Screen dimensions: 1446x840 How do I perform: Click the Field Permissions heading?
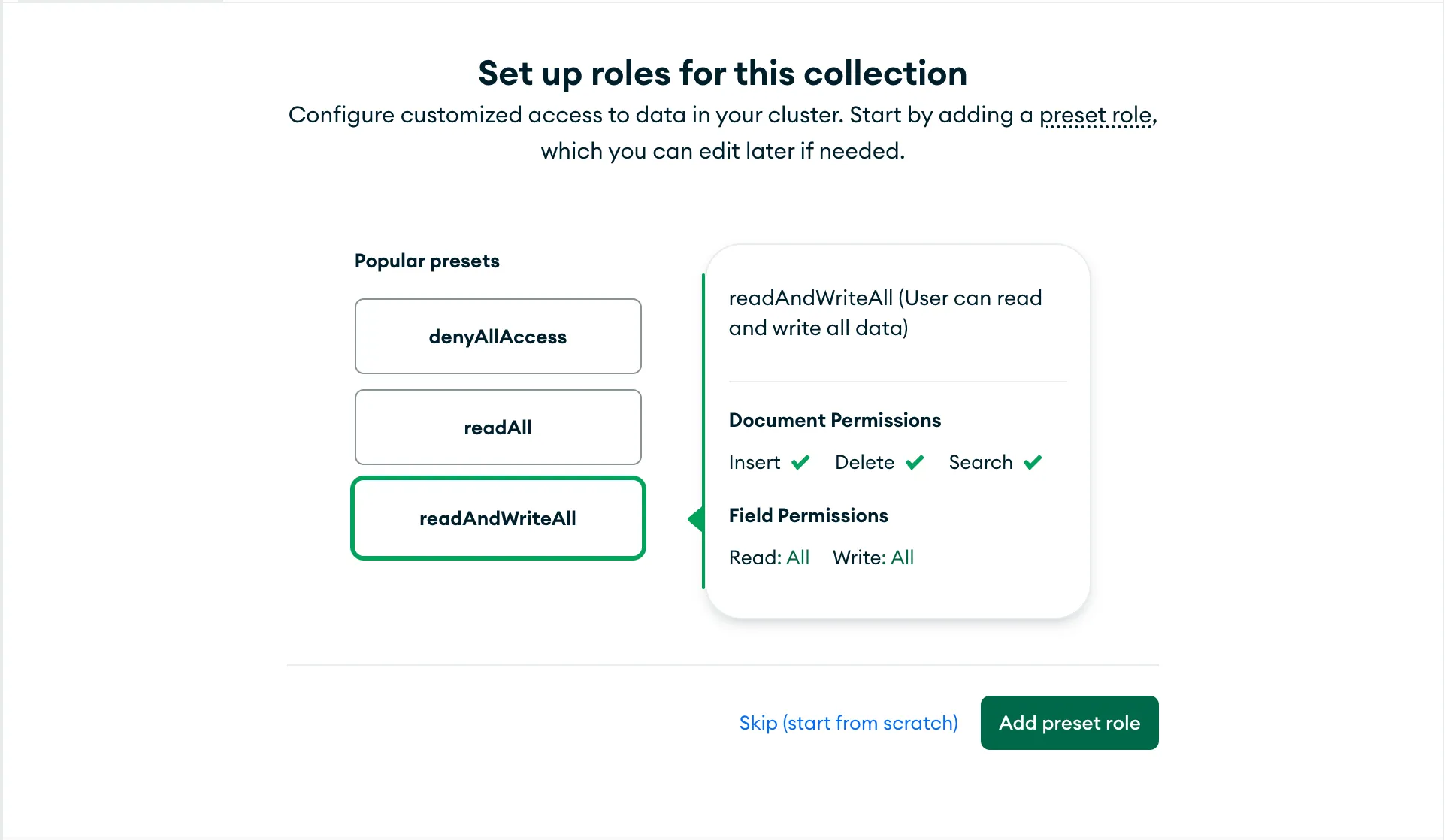point(808,515)
